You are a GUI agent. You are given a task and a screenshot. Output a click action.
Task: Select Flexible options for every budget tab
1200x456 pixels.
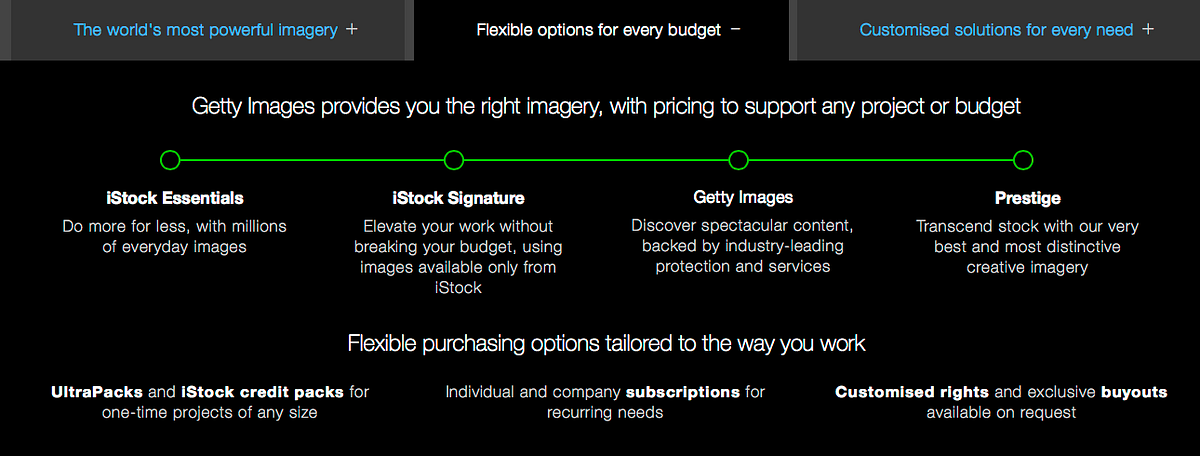tap(601, 30)
